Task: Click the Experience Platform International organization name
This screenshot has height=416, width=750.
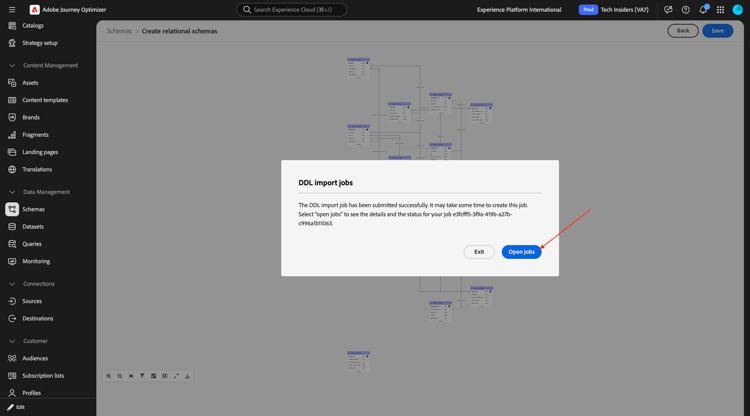Action: coord(519,10)
